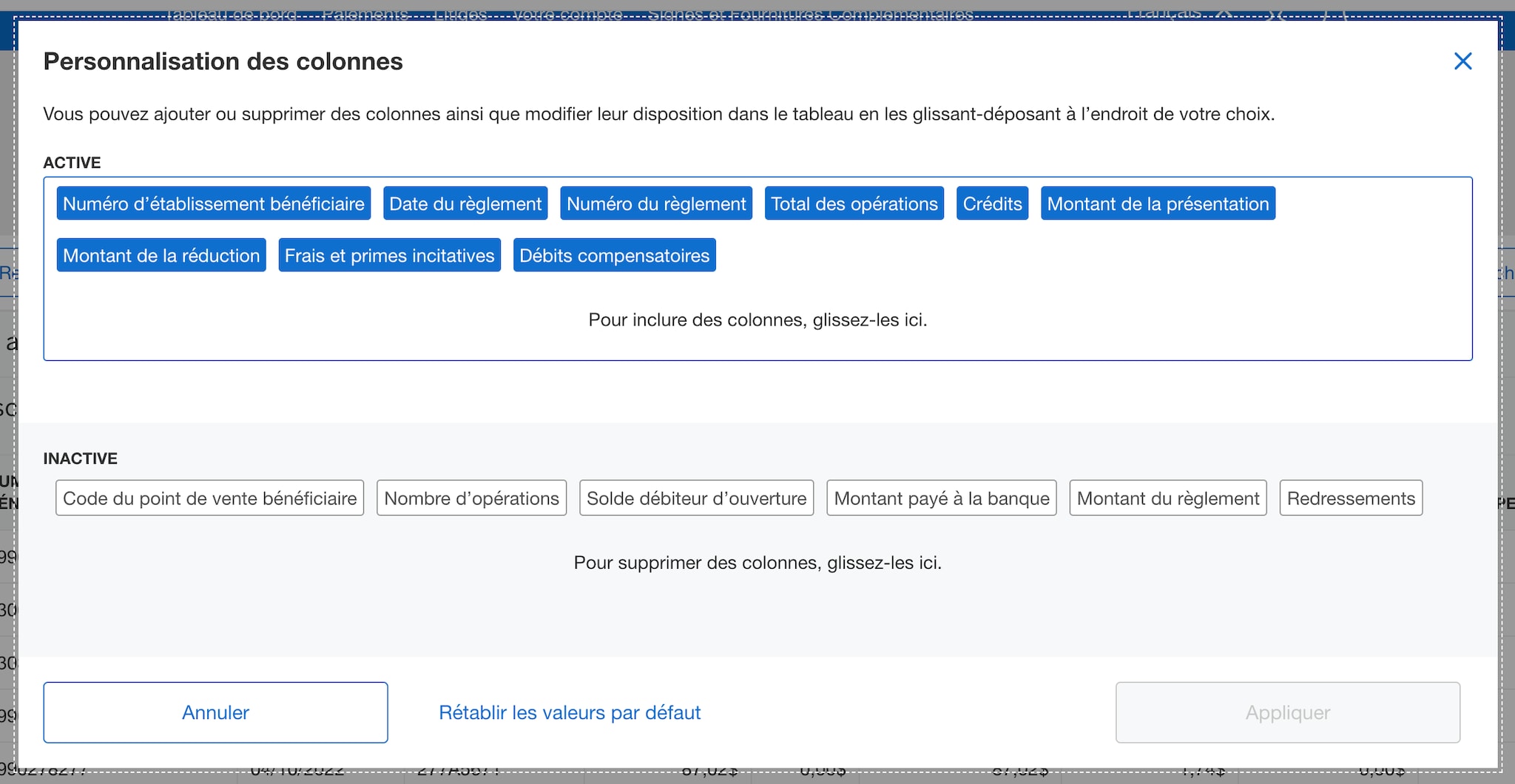
Task: Select inactive column Code du point de vente bénéficiaire
Action: click(x=209, y=498)
